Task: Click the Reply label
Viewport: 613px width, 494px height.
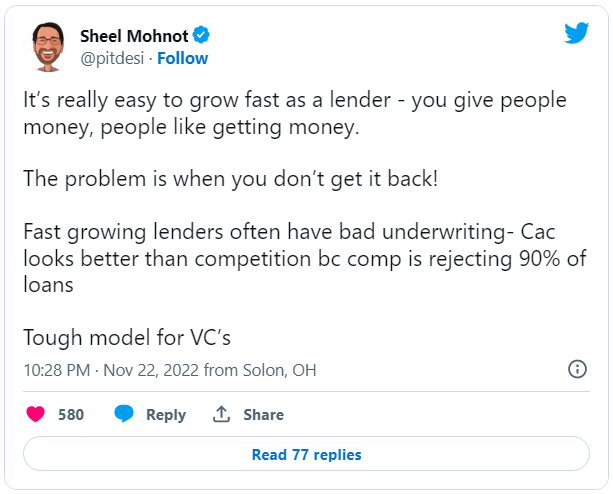Action: pyautogui.click(x=166, y=415)
